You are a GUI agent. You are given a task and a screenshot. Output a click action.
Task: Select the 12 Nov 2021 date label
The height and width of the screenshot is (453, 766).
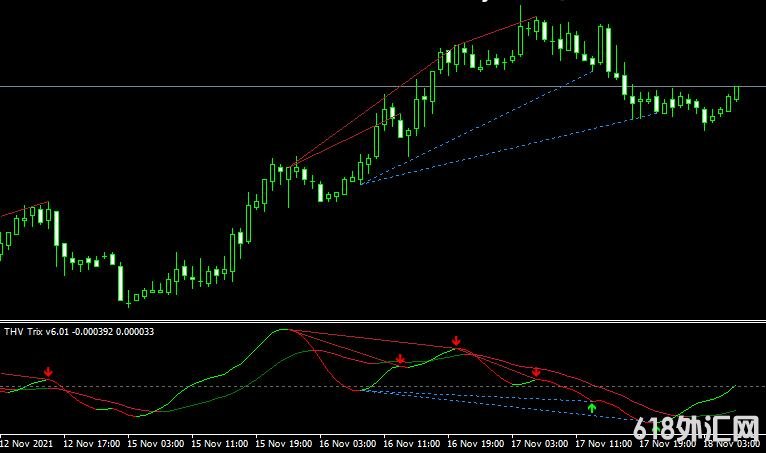click(28, 442)
